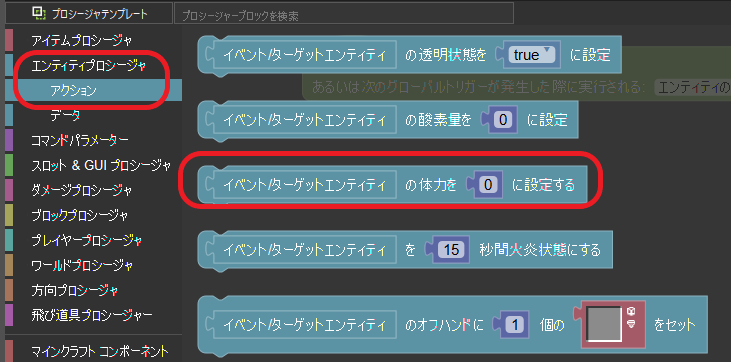Click the 0 value in the 酸素量 block
Viewport: 731px width, 362px height.
pos(503,120)
